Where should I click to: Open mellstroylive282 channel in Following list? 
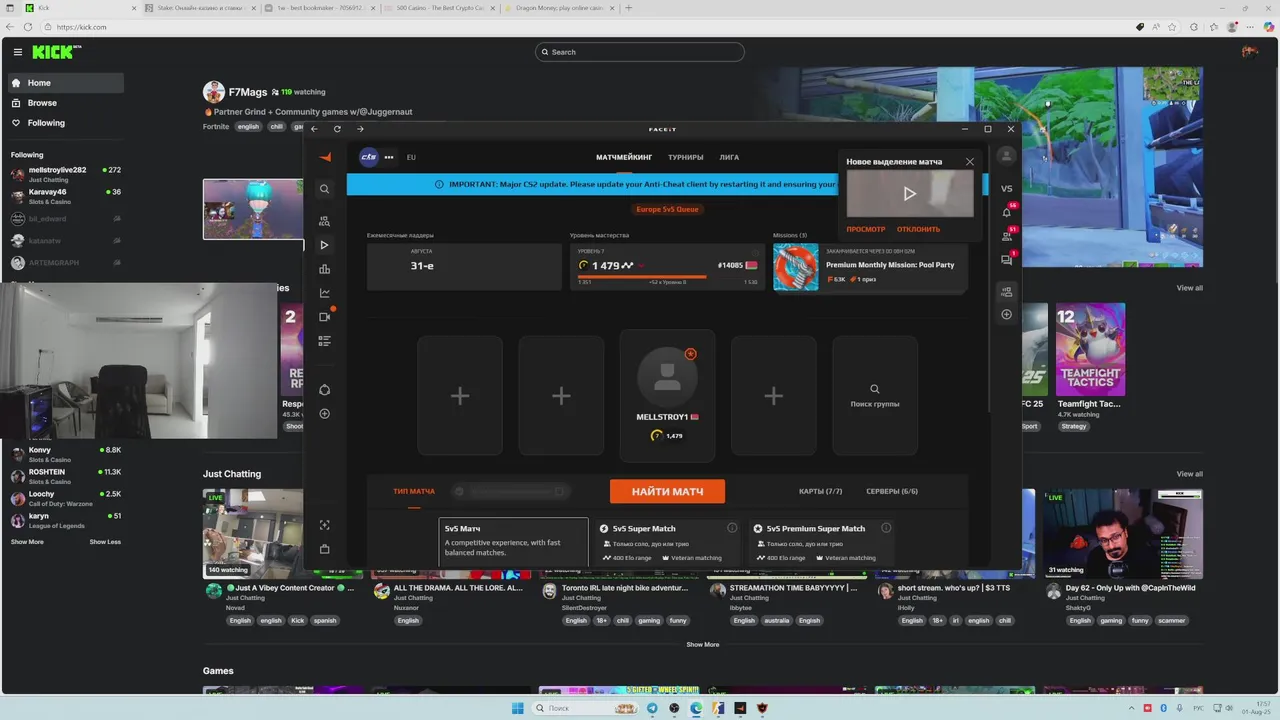(x=66, y=174)
